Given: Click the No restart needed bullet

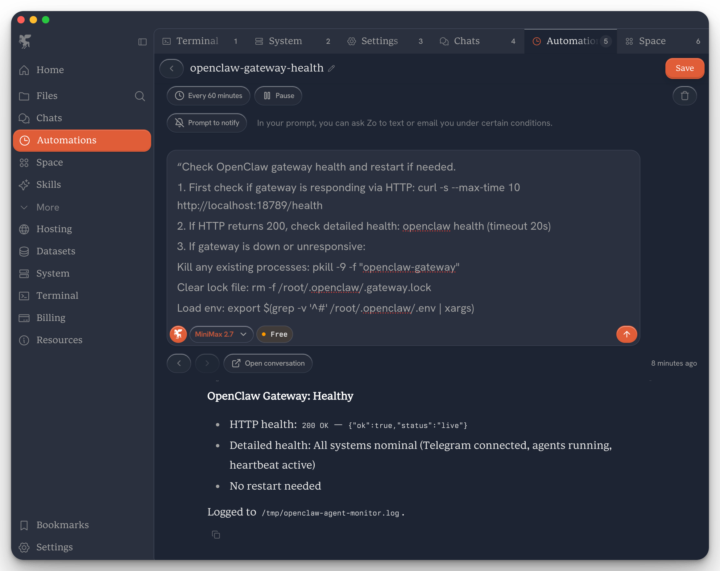Looking at the screenshot, I should 275,486.
